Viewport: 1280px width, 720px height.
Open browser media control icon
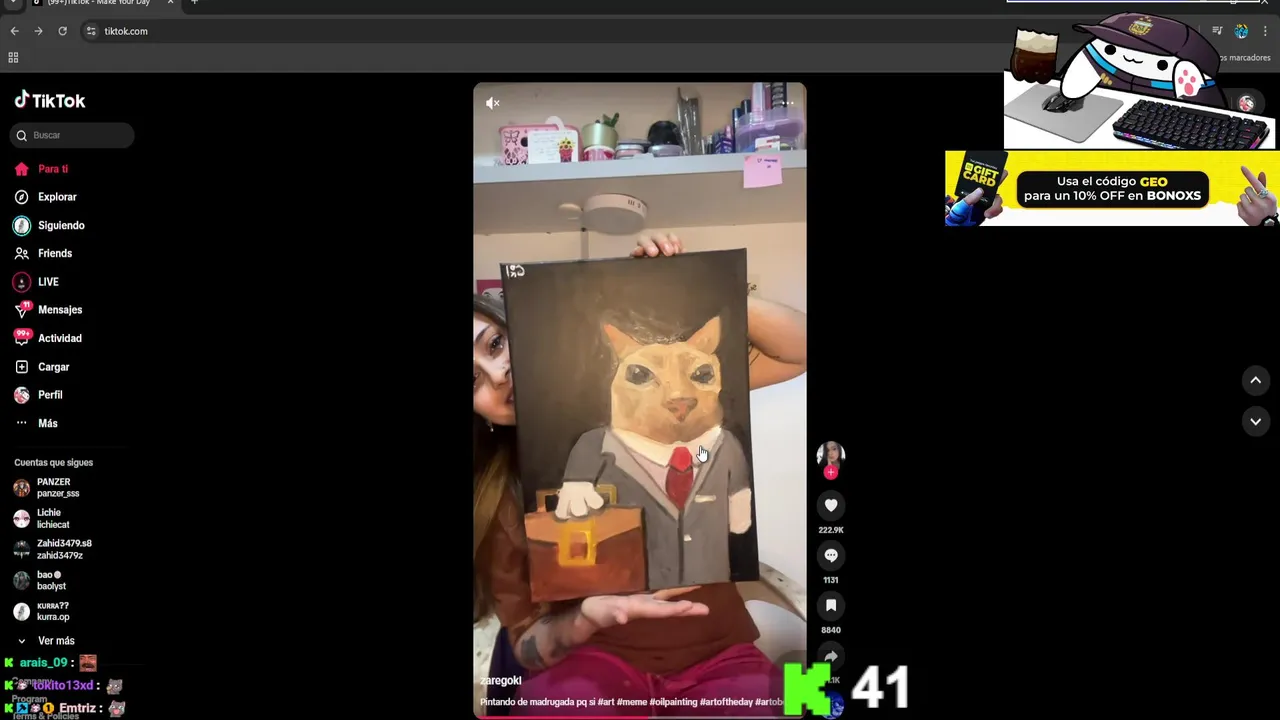[x=1217, y=31]
